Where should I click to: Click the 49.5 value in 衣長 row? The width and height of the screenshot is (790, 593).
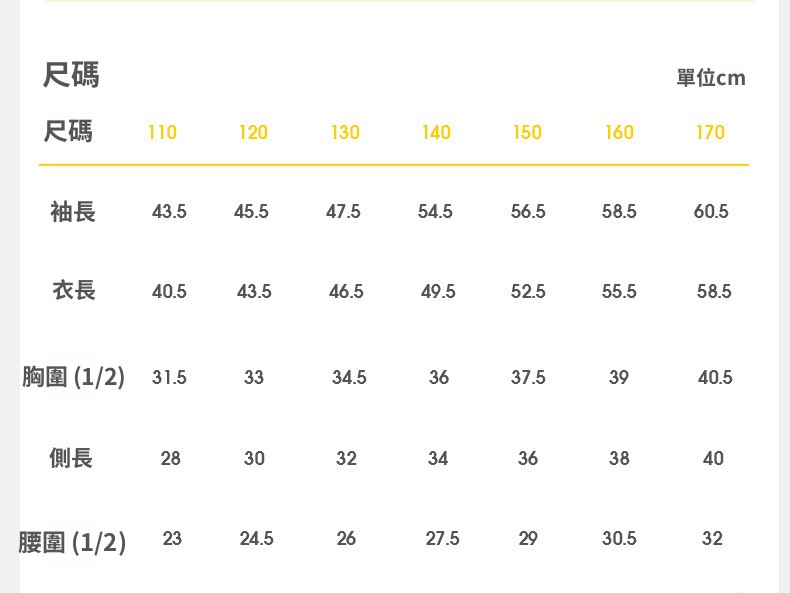[438, 291]
